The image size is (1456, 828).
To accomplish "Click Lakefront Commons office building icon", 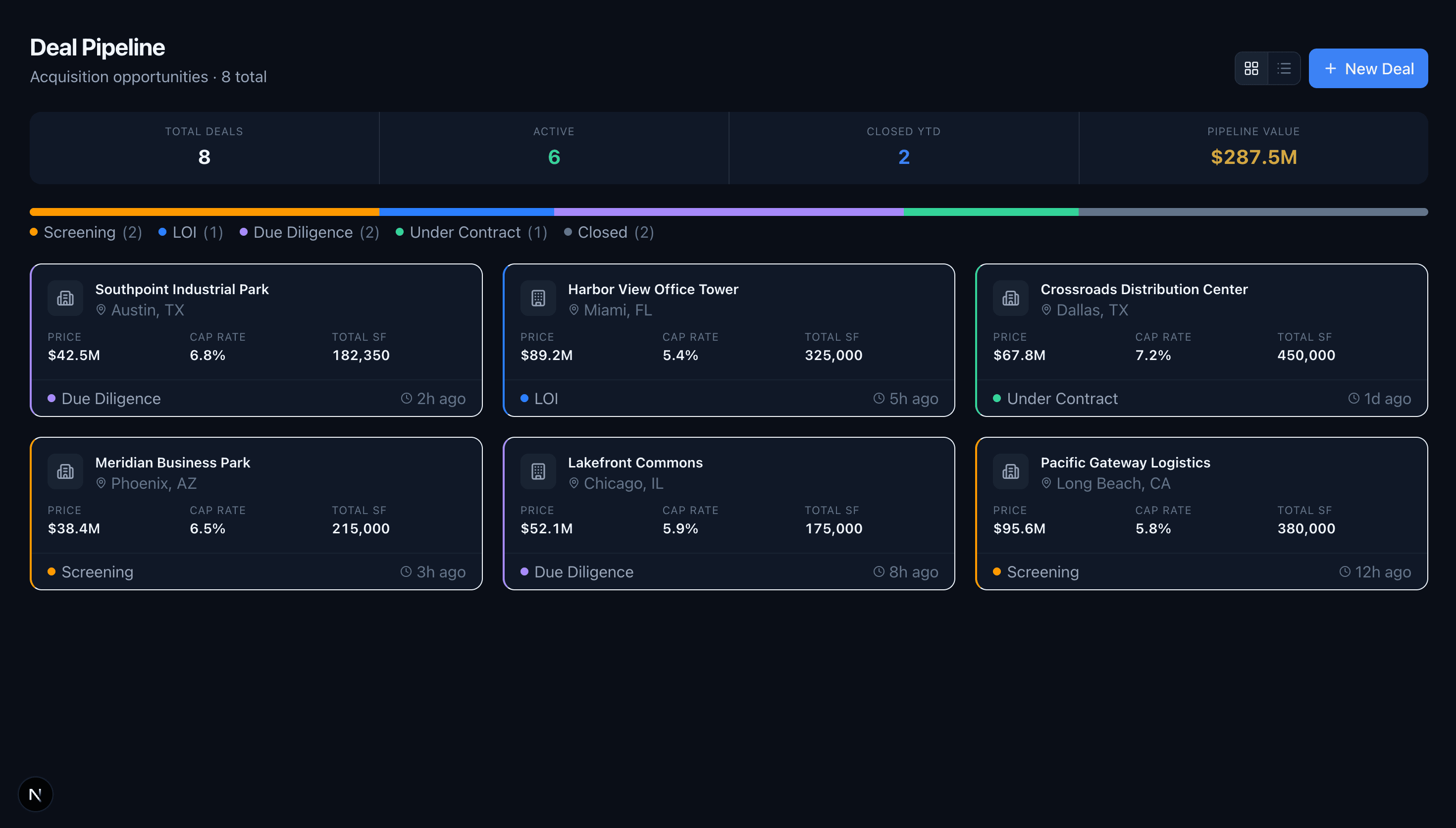I will (x=538, y=471).
